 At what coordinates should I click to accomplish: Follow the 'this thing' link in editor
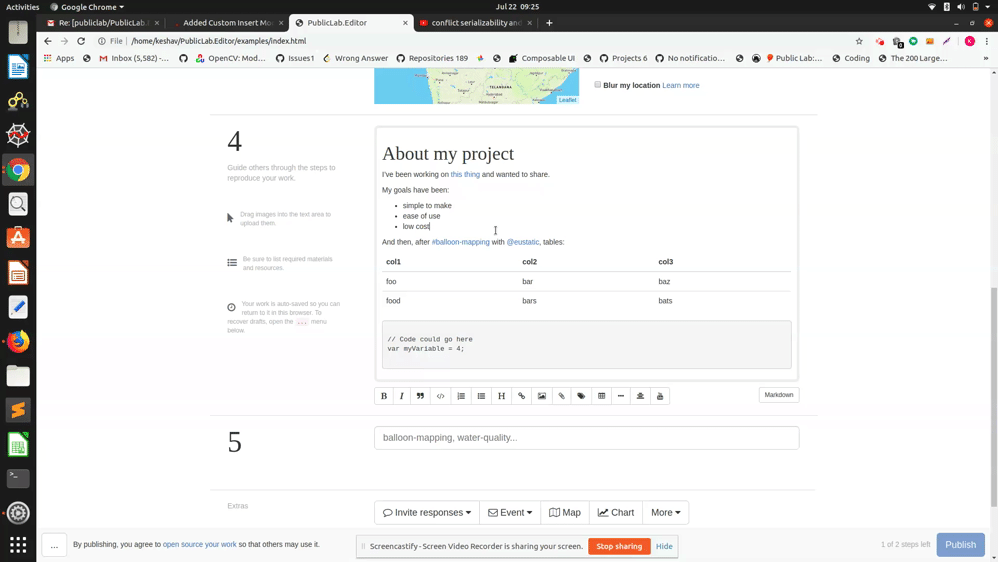coord(465,174)
